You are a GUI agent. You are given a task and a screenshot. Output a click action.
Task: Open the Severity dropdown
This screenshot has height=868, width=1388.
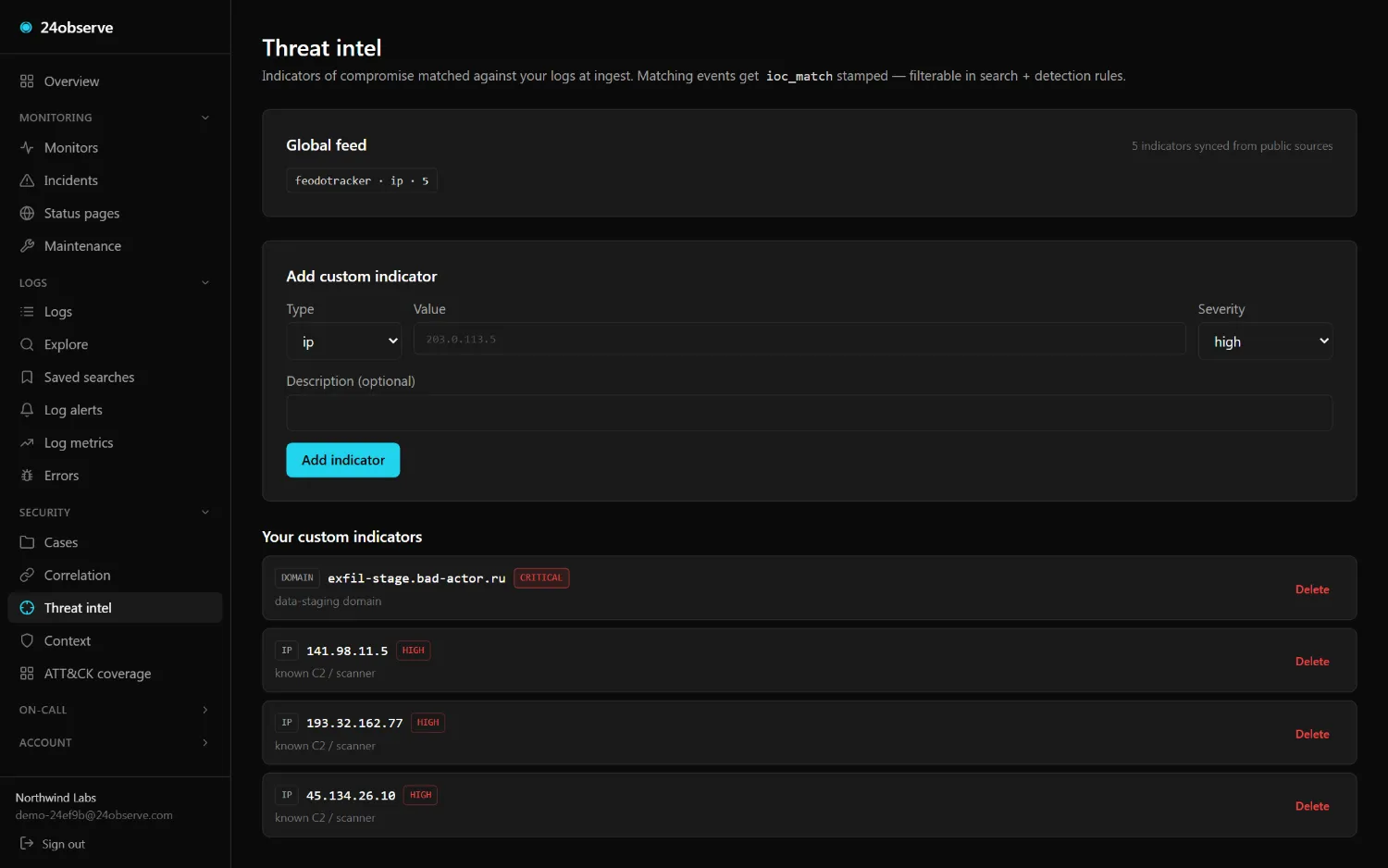pyautogui.click(x=1265, y=341)
